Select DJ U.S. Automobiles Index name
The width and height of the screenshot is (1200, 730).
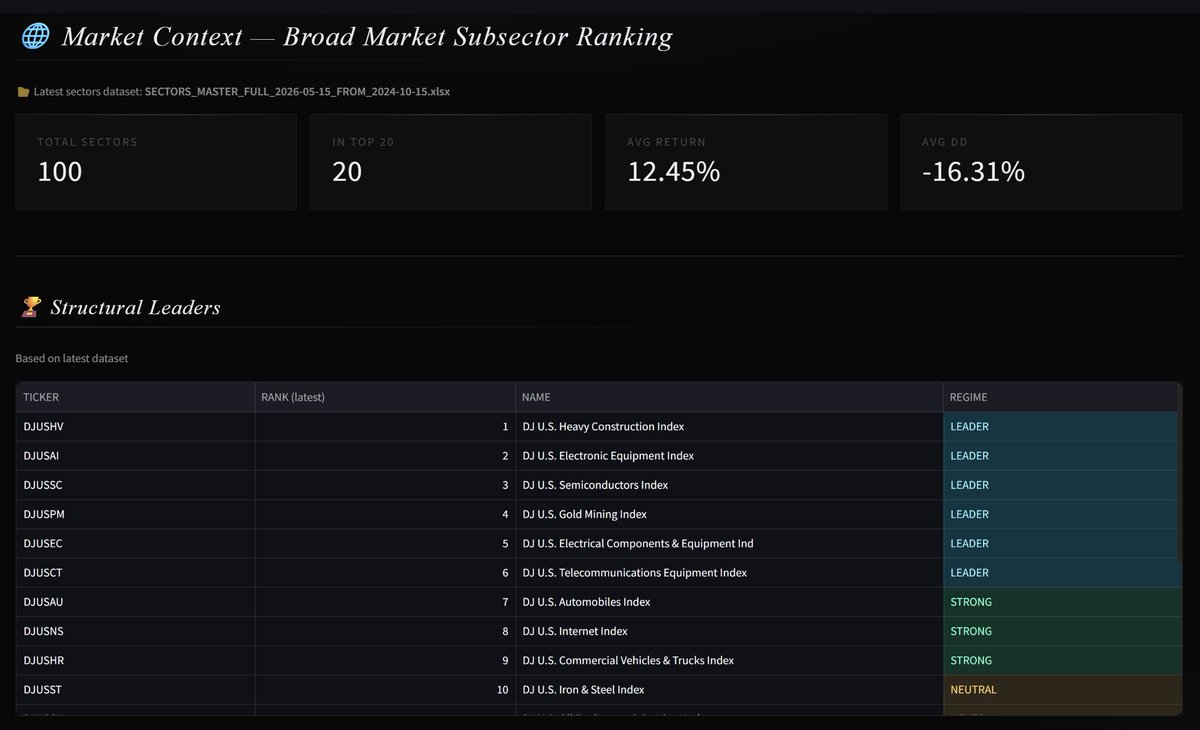point(729,602)
